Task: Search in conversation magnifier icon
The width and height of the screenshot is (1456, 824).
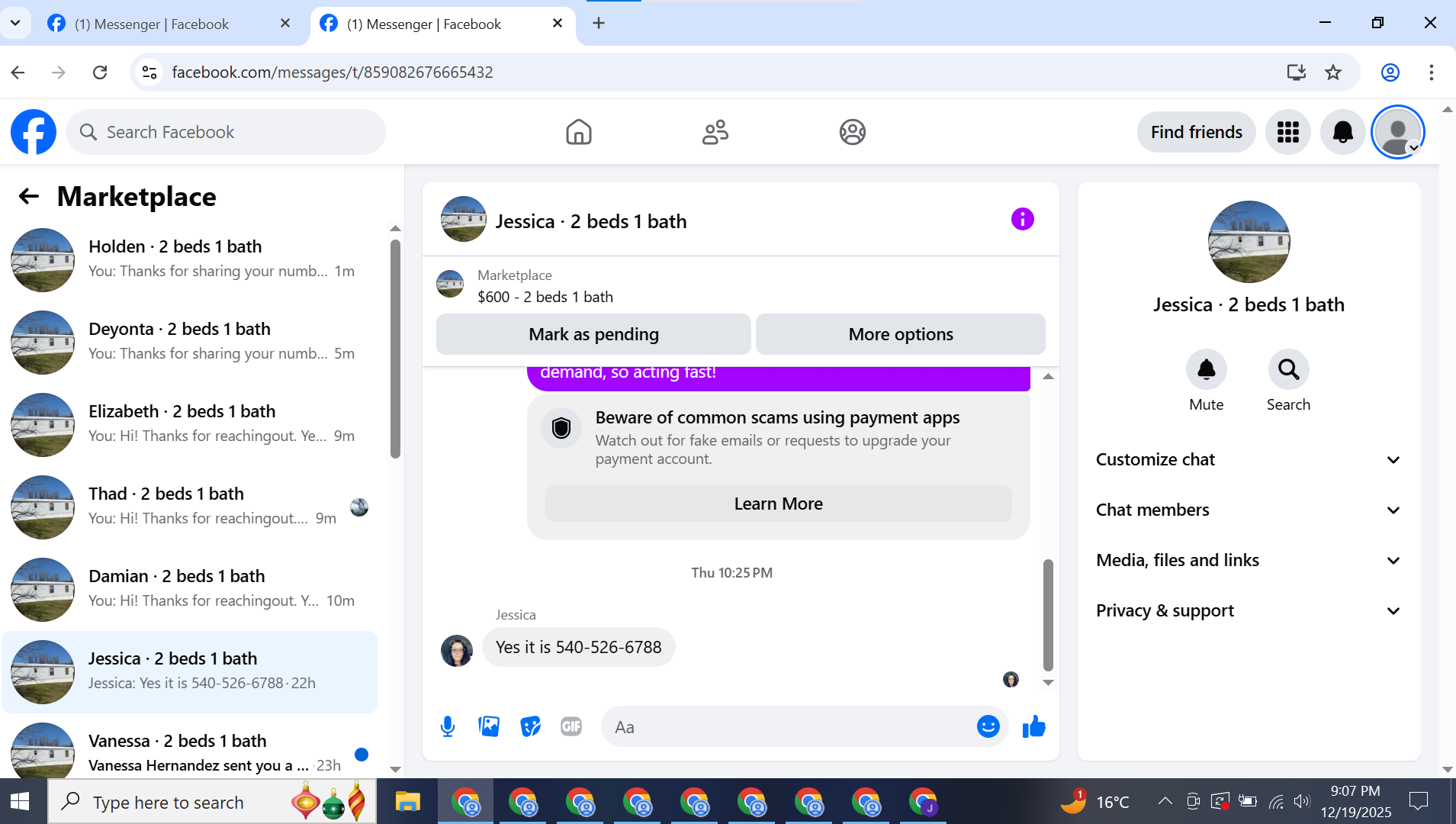Action: [x=1289, y=369]
